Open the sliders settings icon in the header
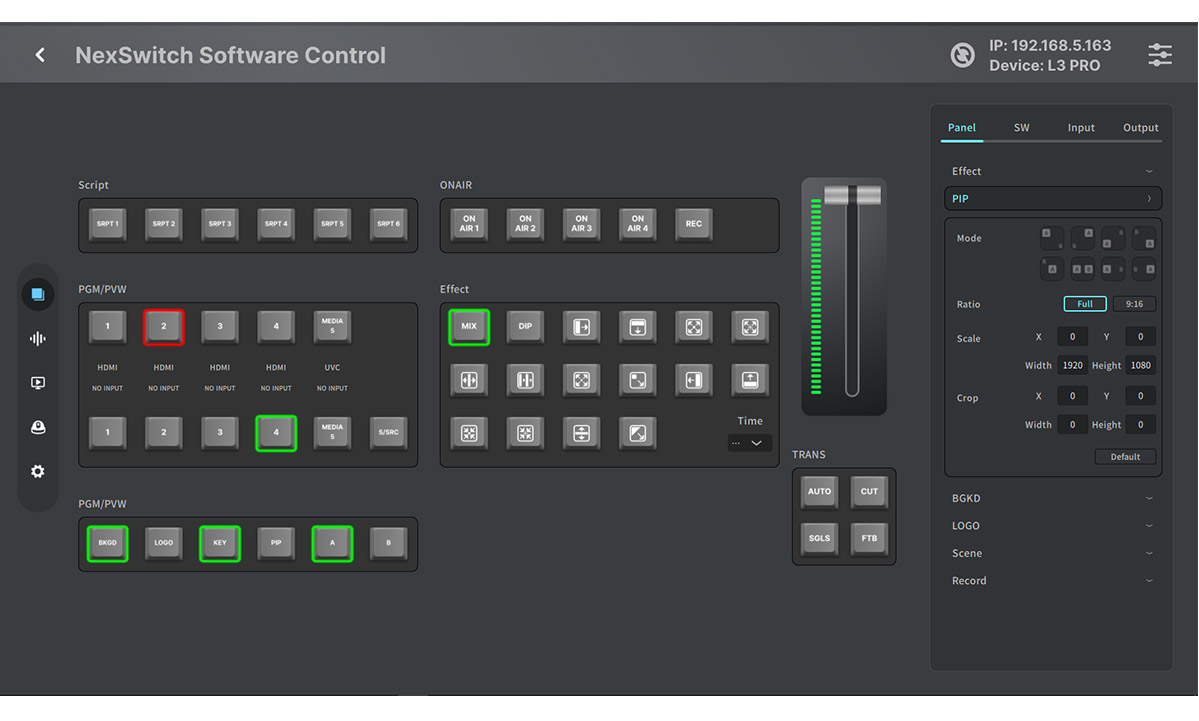The height and width of the screenshot is (721, 1199). click(x=1159, y=55)
